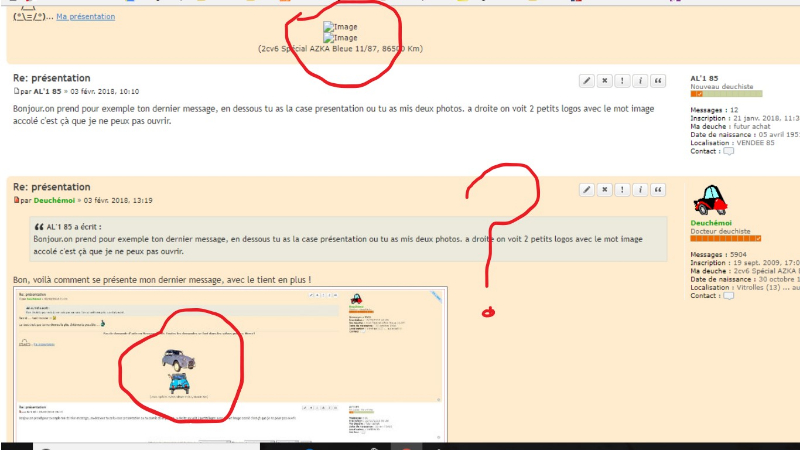Report AL'1 85's post with exclamation icon

[x=622, y=80]
